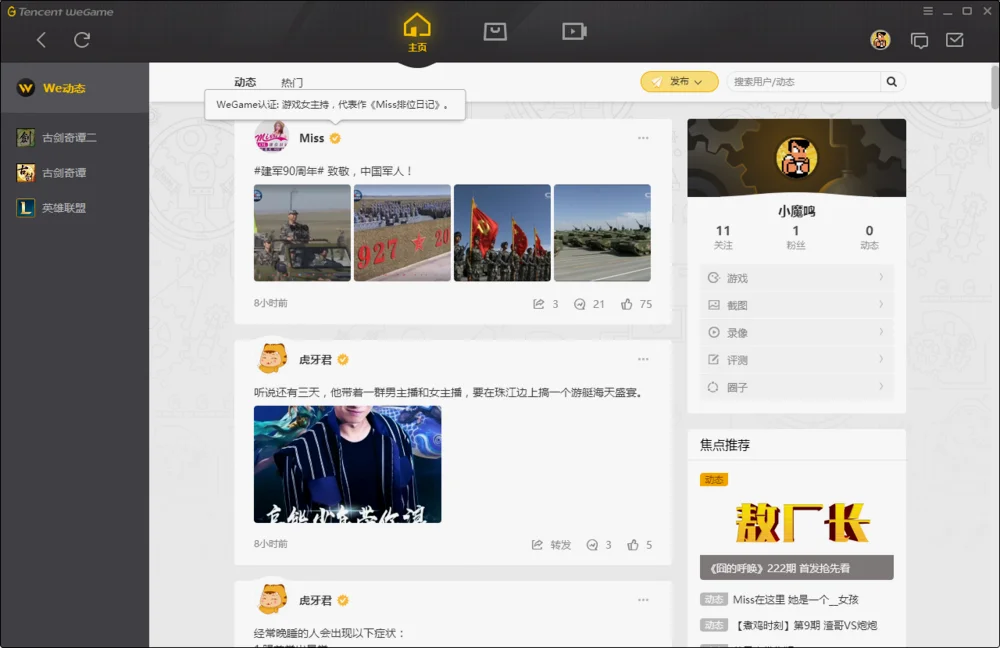Go back with the left arrow icon
The image size is (1000, 648).
(41, 40)
